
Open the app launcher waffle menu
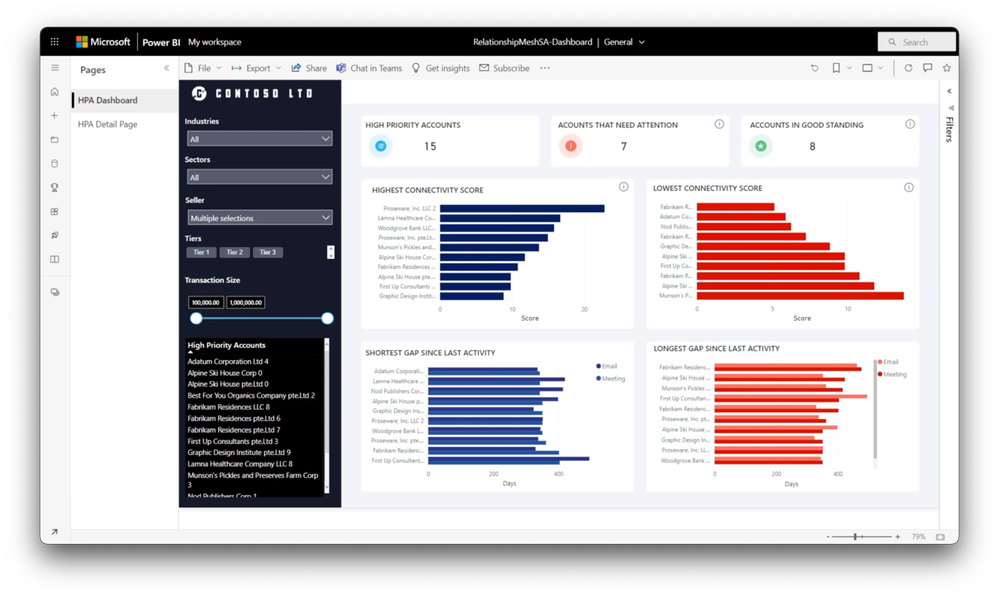(55, 42)
